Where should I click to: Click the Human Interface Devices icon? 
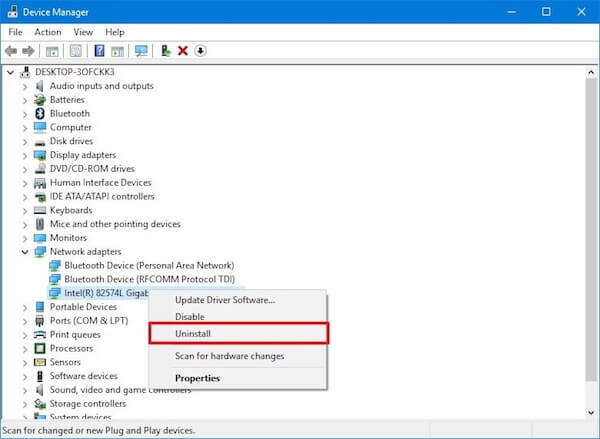point(40,183)
